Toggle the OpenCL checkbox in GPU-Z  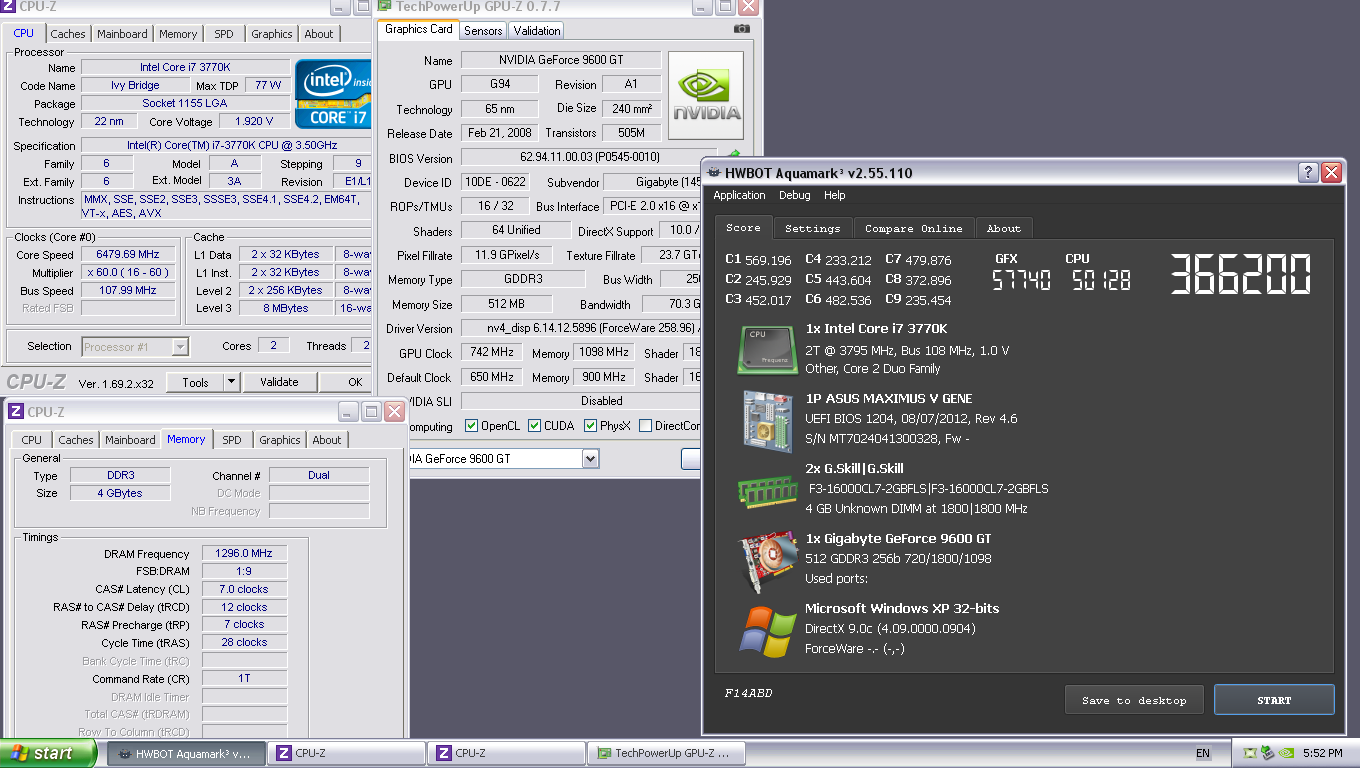pyautogui.click(x=472, y=426)
